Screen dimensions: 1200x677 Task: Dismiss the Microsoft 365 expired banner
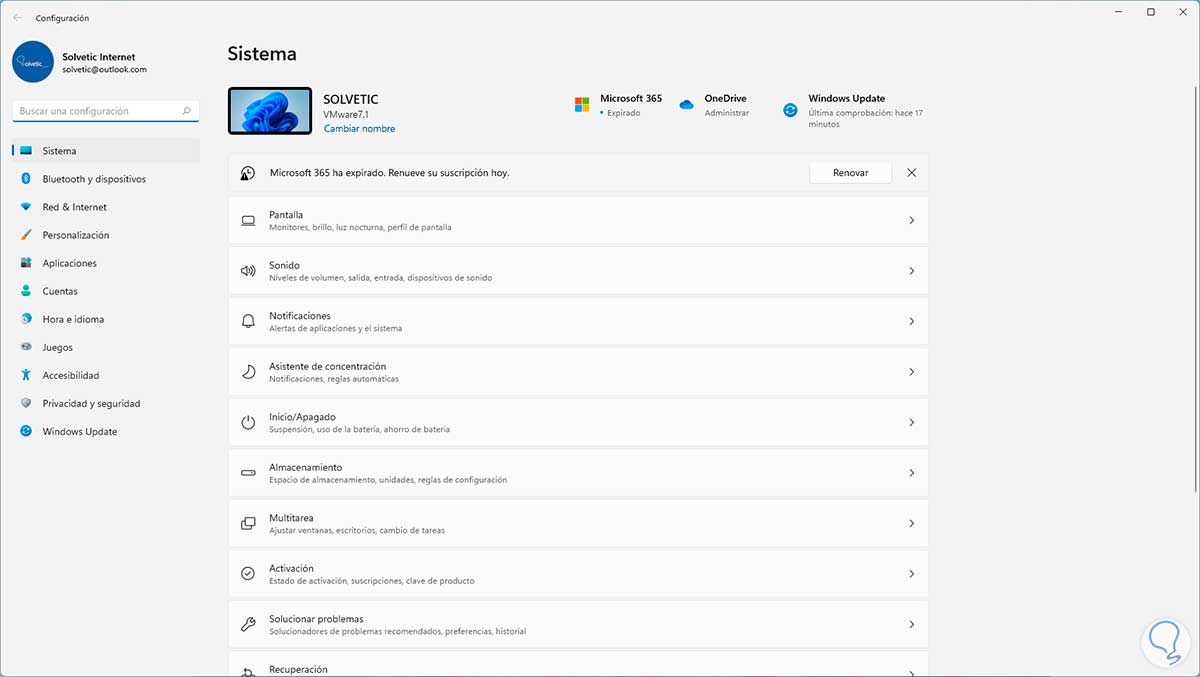tap(911, 173)
